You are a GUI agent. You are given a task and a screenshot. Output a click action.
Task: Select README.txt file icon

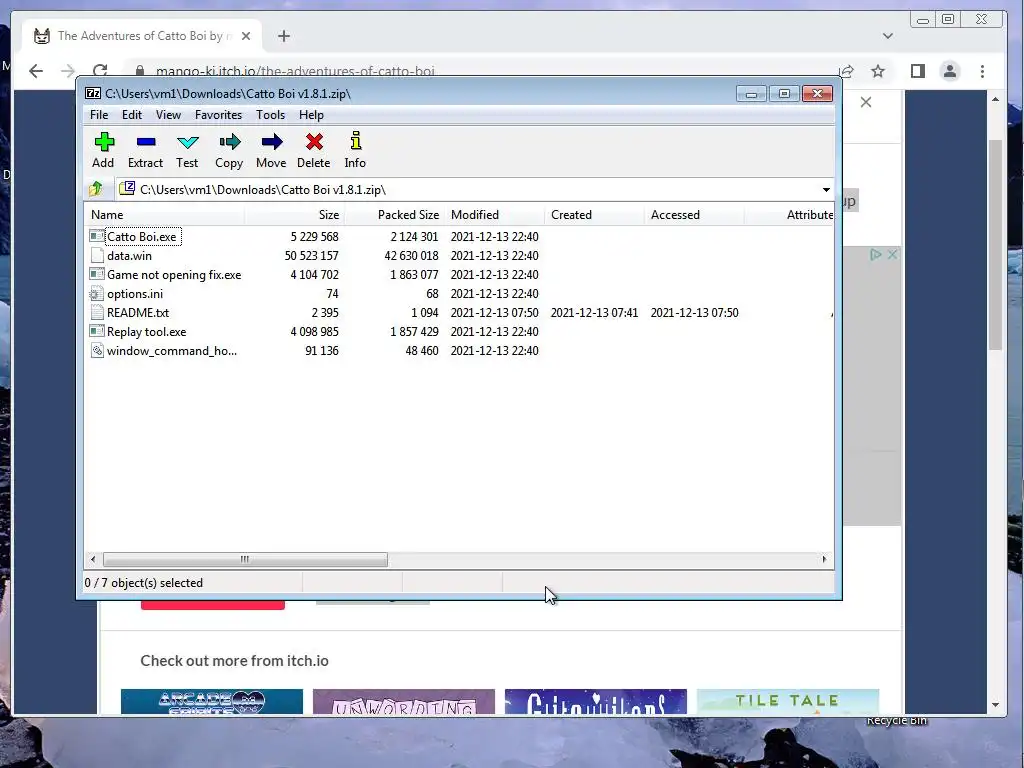tap(97, 313)
